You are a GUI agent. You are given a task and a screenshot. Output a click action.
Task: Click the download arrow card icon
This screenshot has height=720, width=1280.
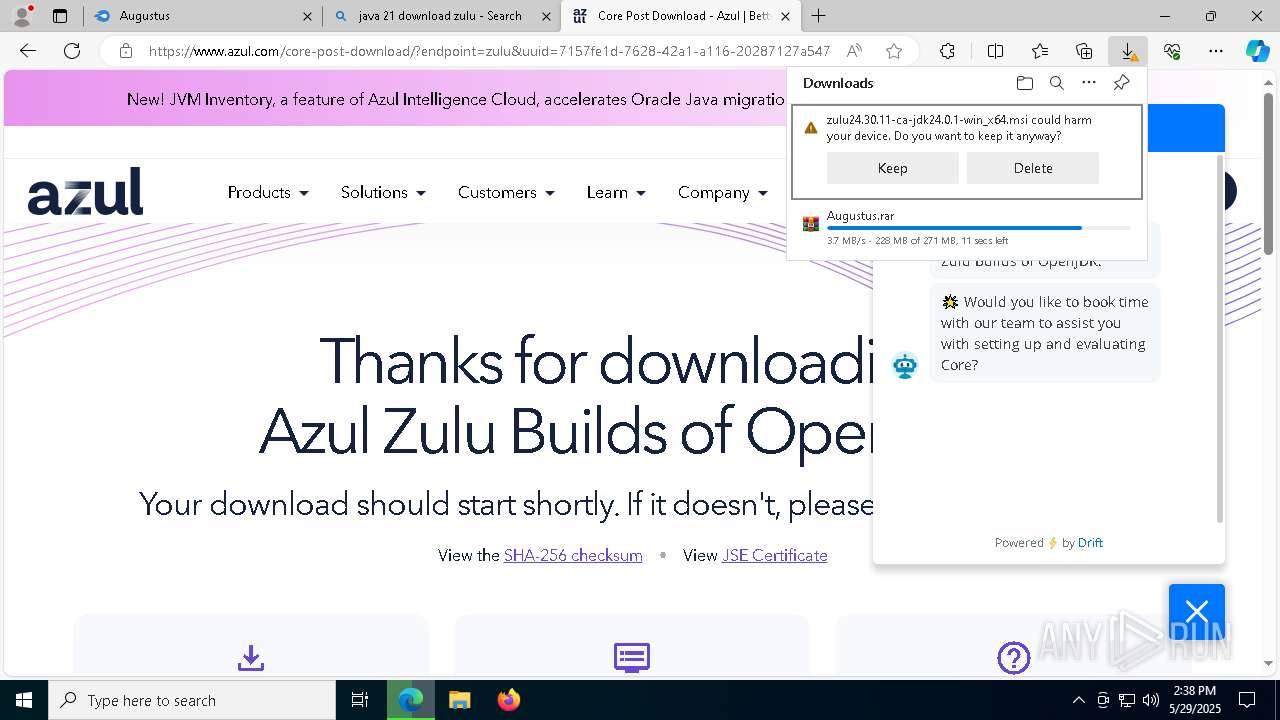pos(251,658)
